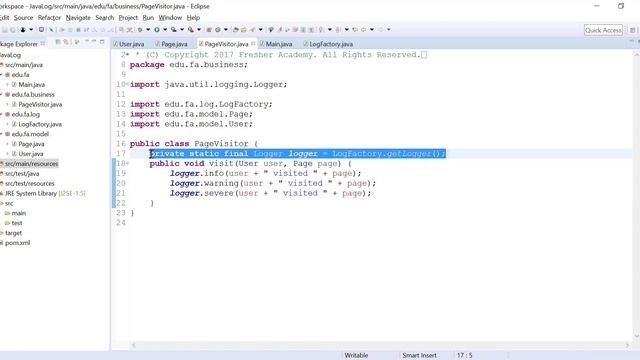Viewport: 640px width, 360px height.
Task: Open the Source menu
Action: tap(23, 18)
